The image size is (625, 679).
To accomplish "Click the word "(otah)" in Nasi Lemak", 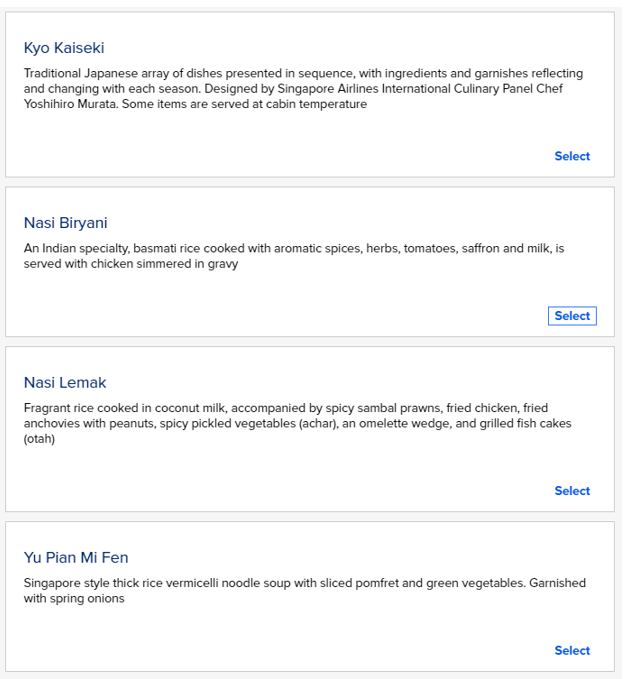I will pos(40,439).
